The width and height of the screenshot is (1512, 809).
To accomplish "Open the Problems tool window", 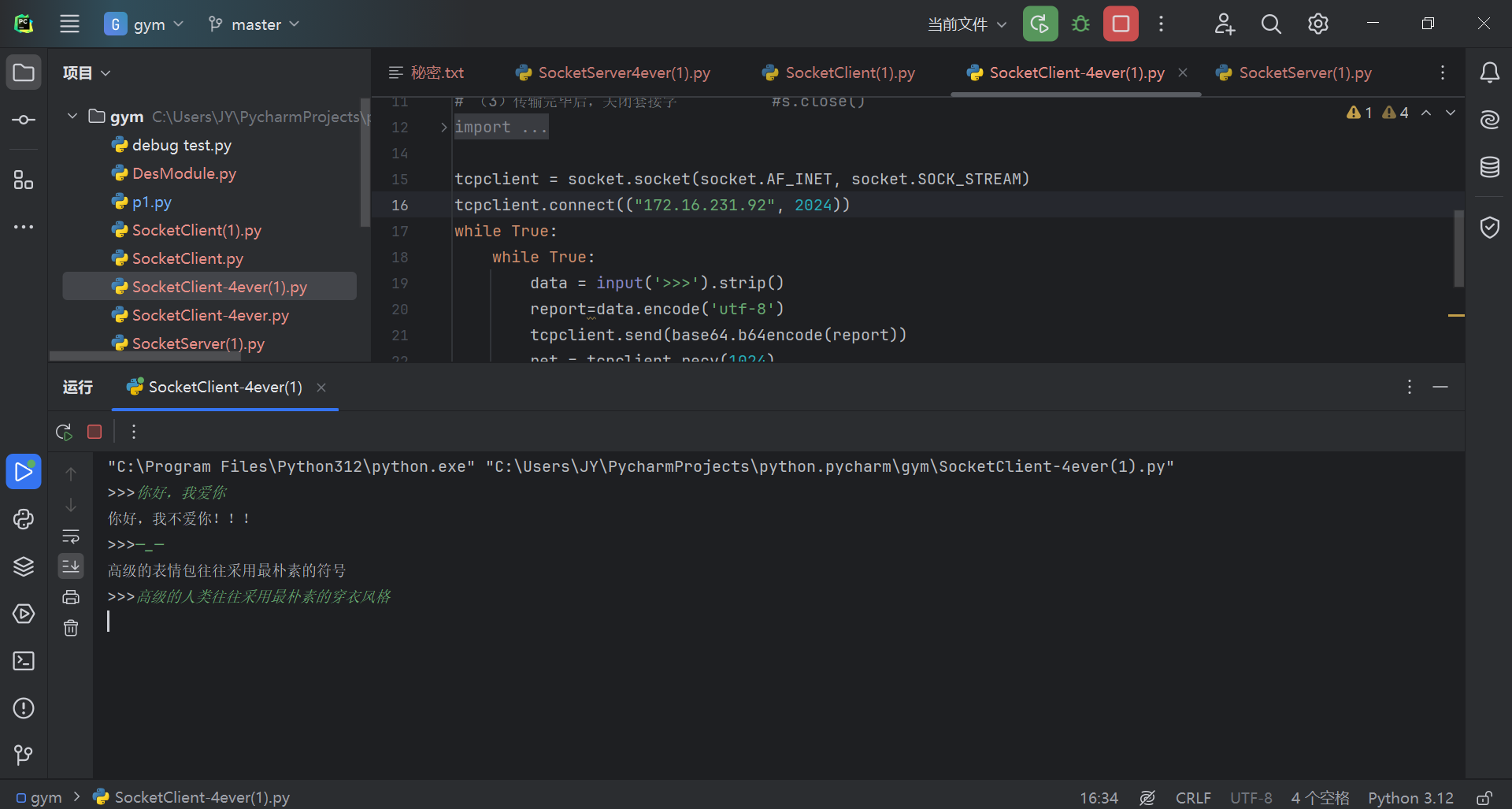I will pos(24,708).
